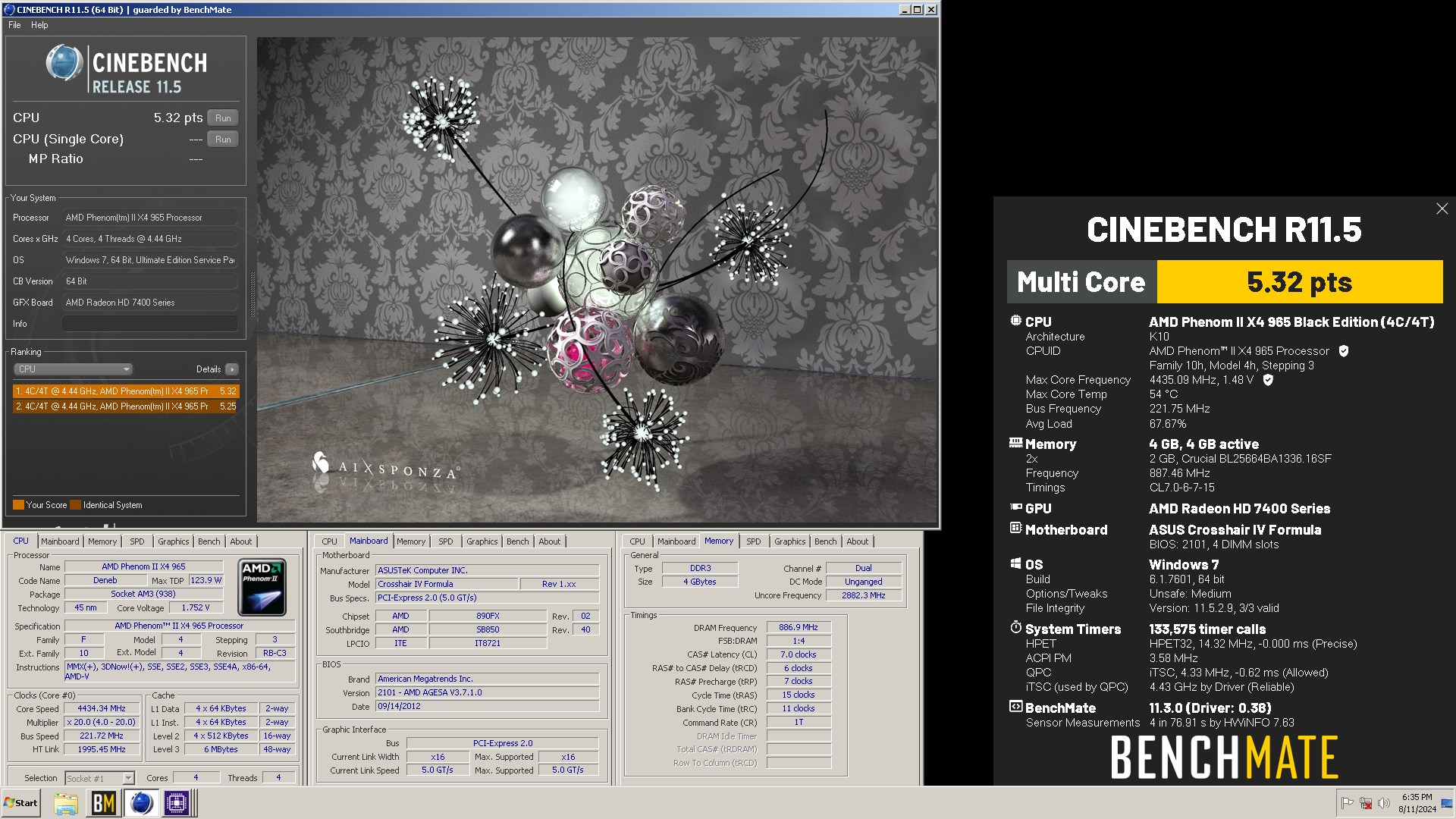Click the Ranking Details arrow button

click(x=232, y=369)
